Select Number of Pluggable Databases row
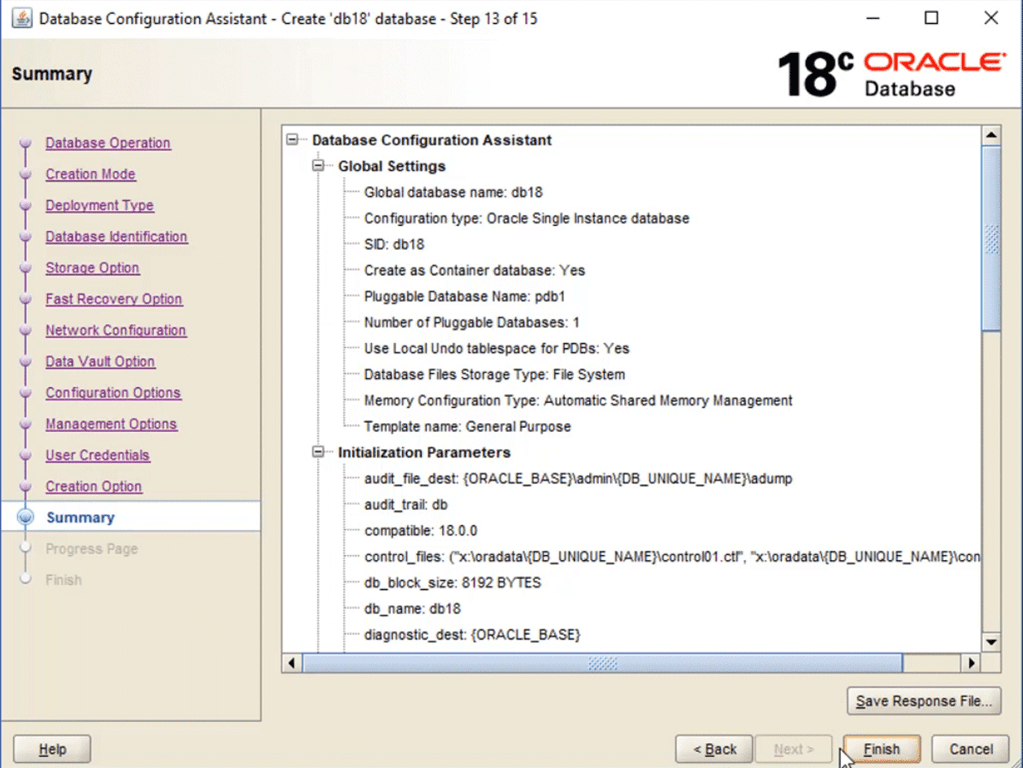 (x=472, y=323)
